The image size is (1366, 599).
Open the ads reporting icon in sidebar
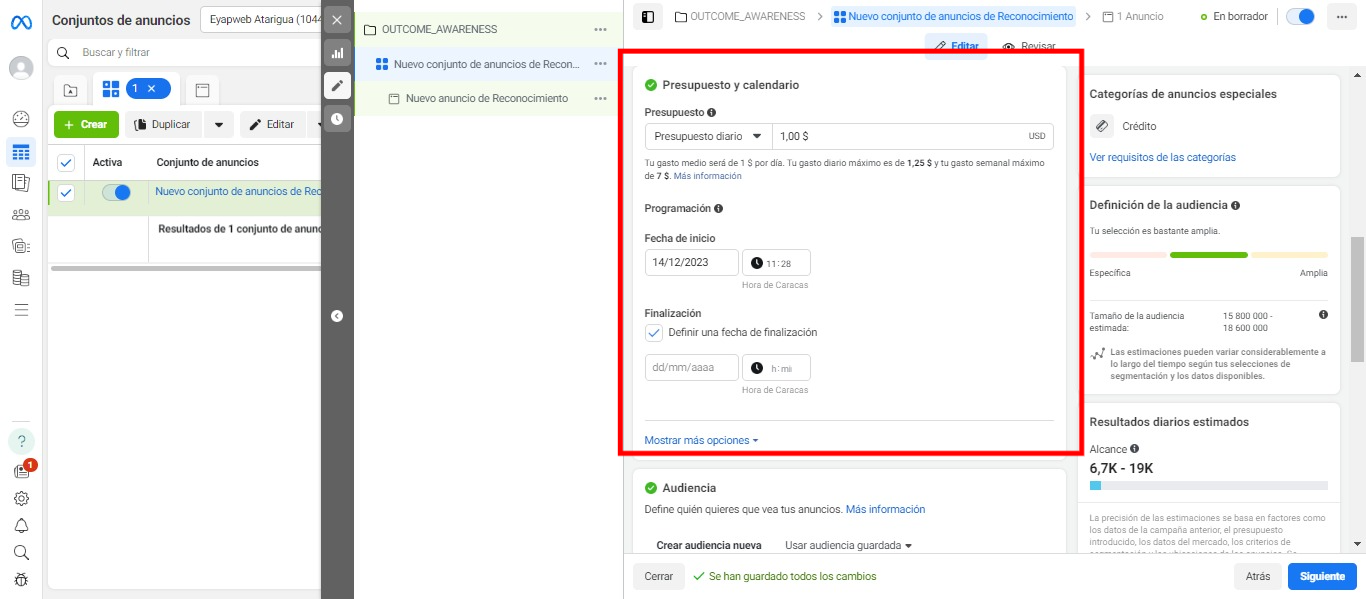pyautogui.click(x=21, y=182)
